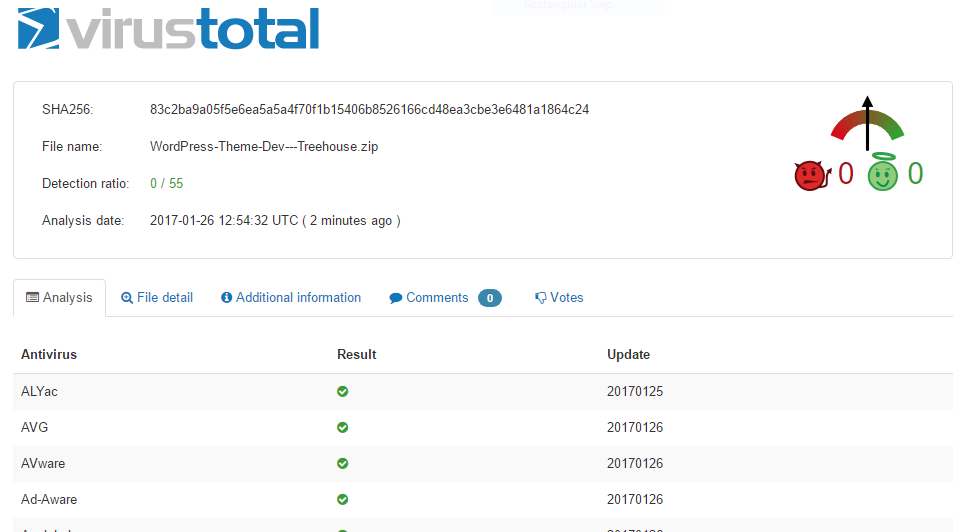Click the SHA256 label

point(67,109)
